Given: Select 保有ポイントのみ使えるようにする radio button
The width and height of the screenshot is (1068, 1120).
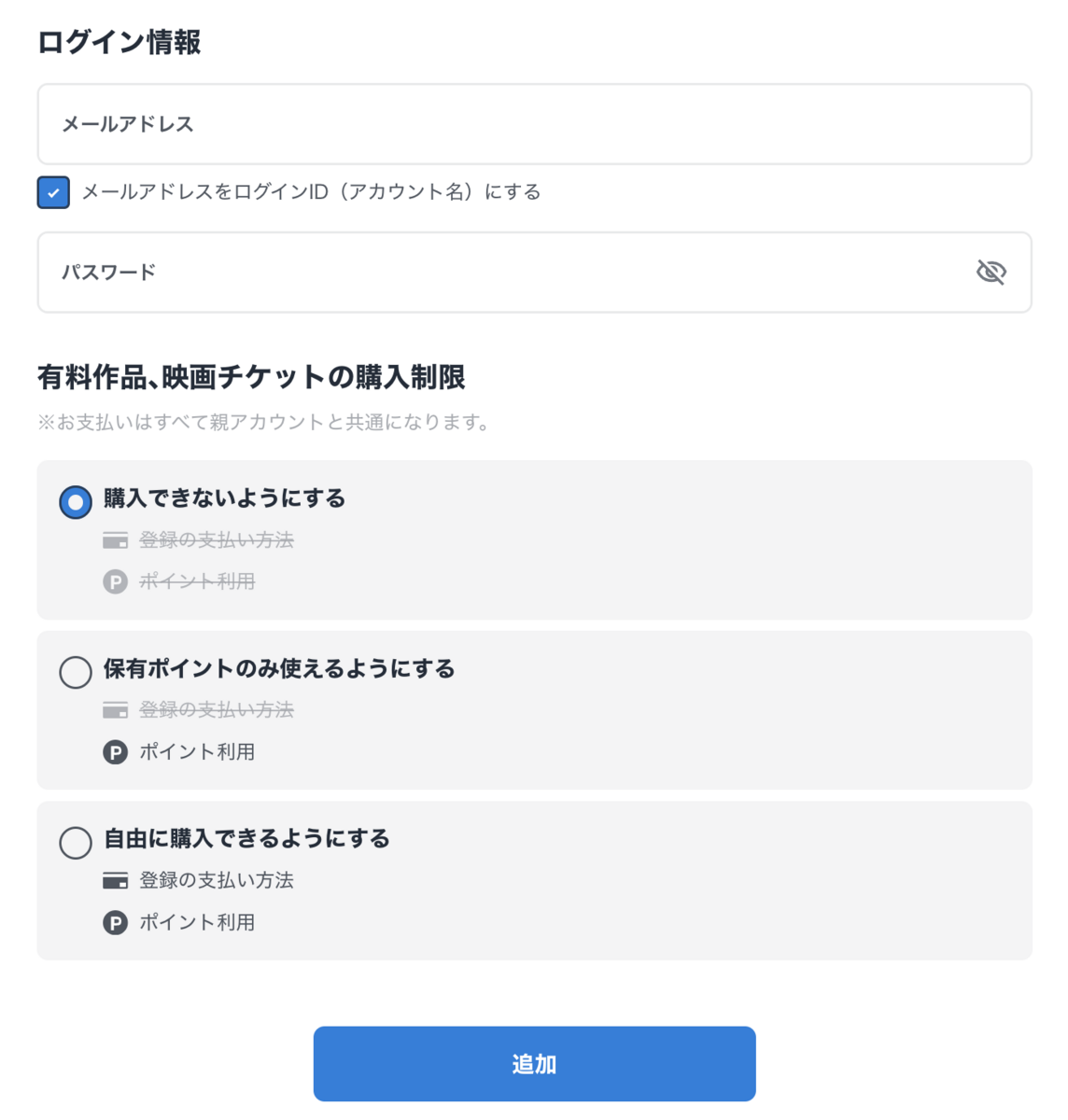Looking at the screenshot, I should click(x=76, y=672).
